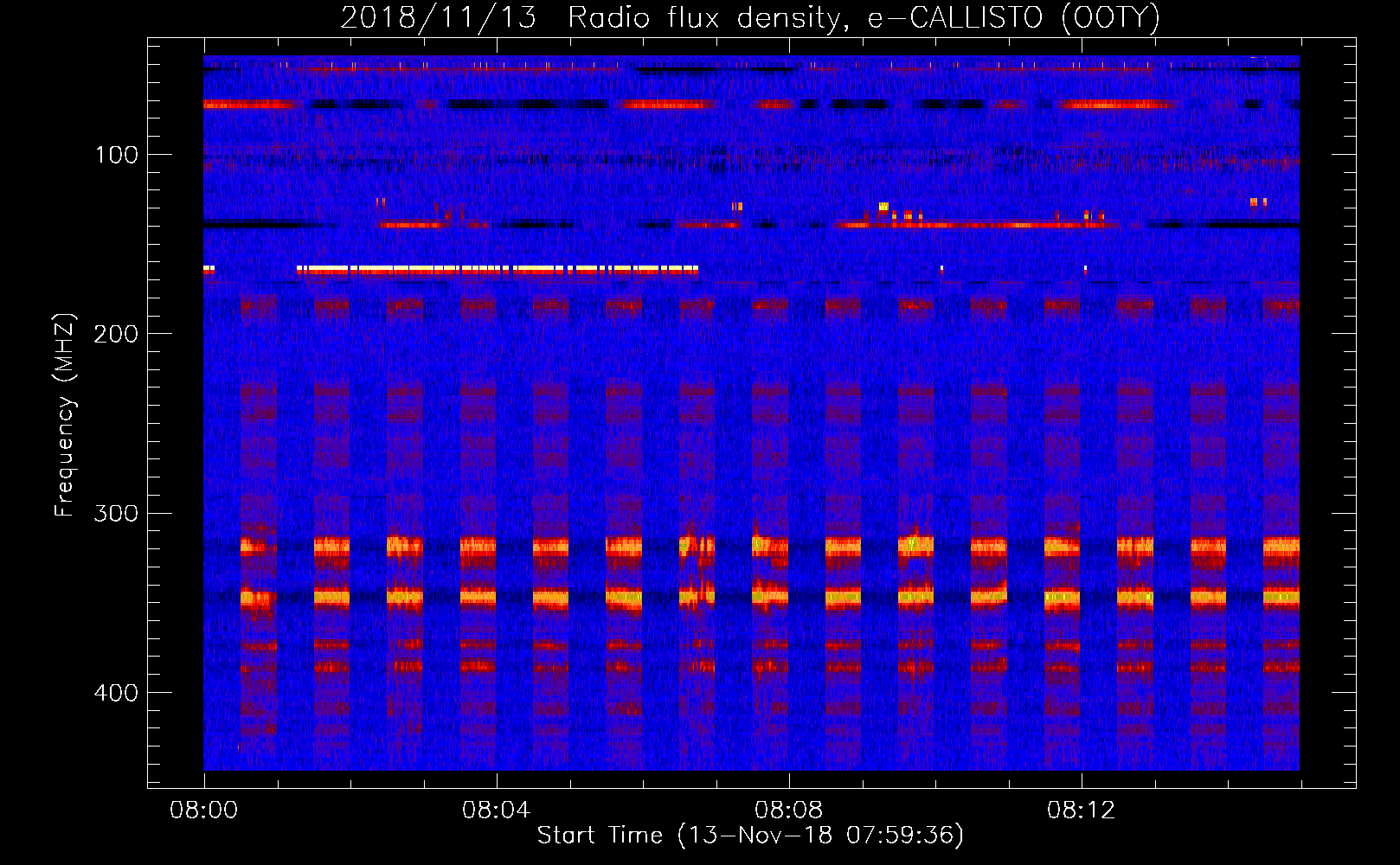Viewport: 1400px width, 865px height.
Task: Click the 'Start Time (13-Nov-18 07:59:36)' label
Action: 750,836
